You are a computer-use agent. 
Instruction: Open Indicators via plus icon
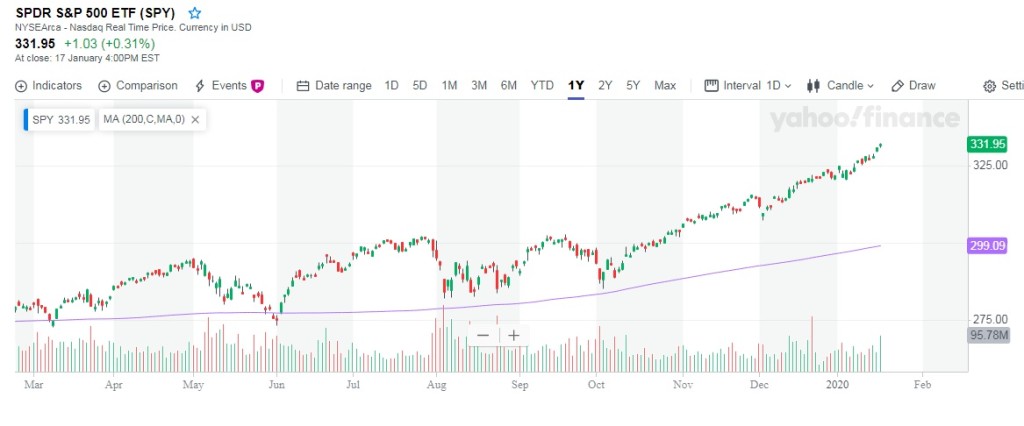(22, 86)
